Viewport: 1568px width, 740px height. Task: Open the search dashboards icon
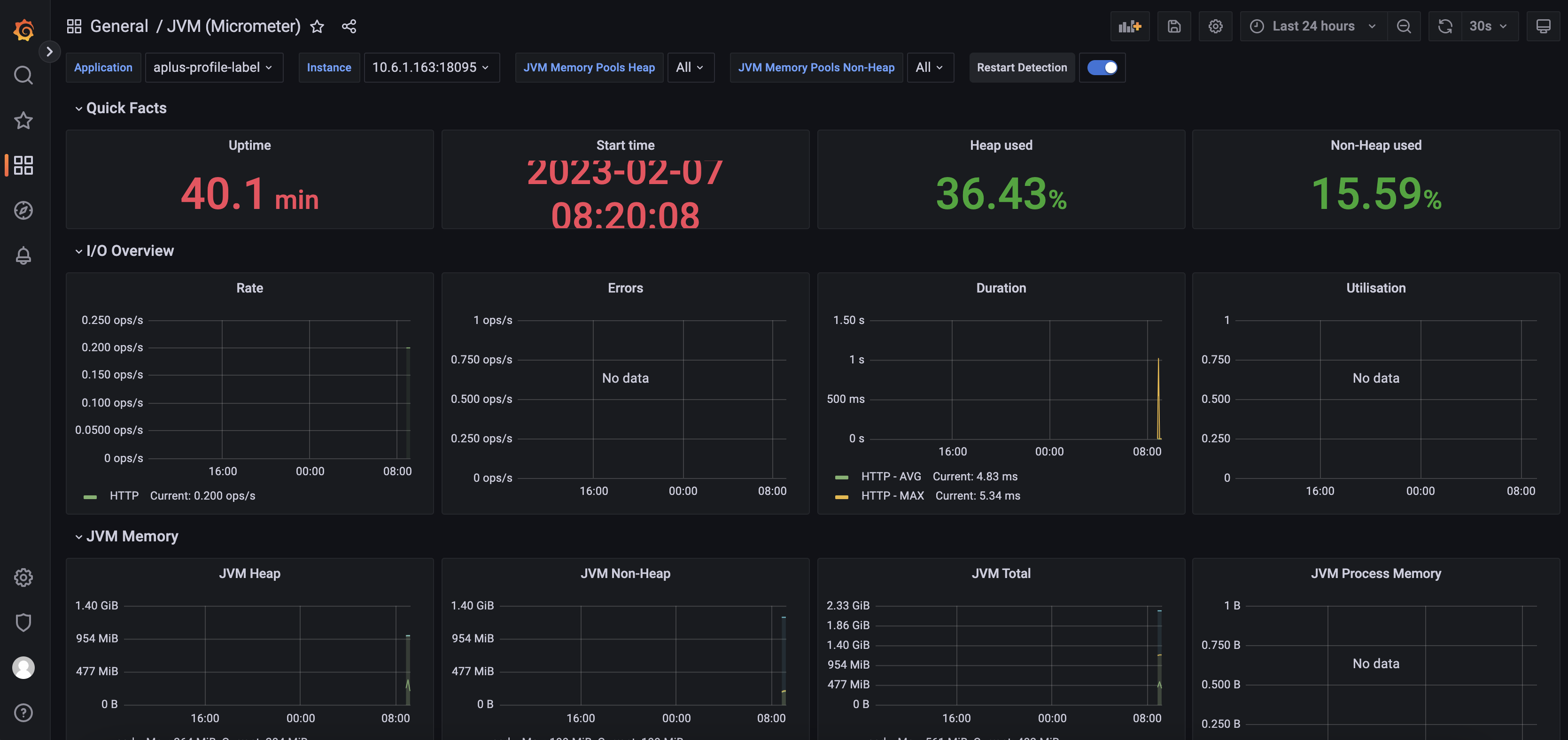coord(24,76)
